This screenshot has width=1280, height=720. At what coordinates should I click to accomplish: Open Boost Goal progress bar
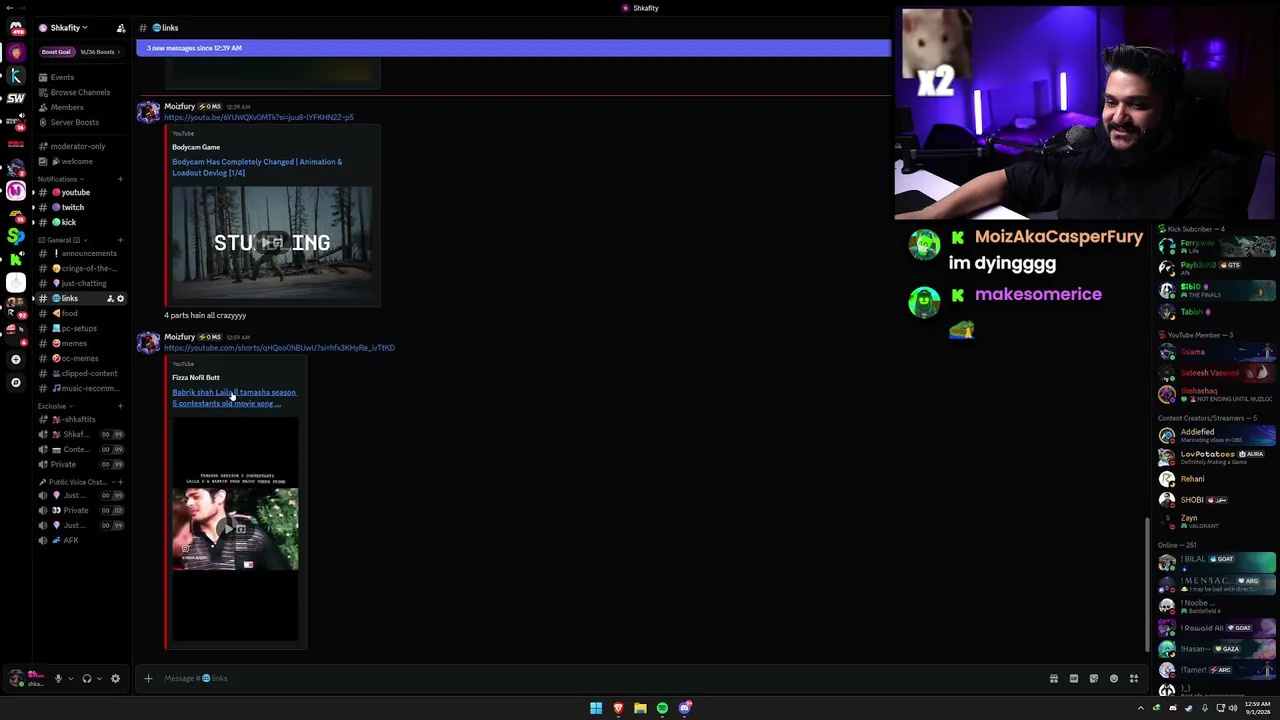[x=81, y=52]
